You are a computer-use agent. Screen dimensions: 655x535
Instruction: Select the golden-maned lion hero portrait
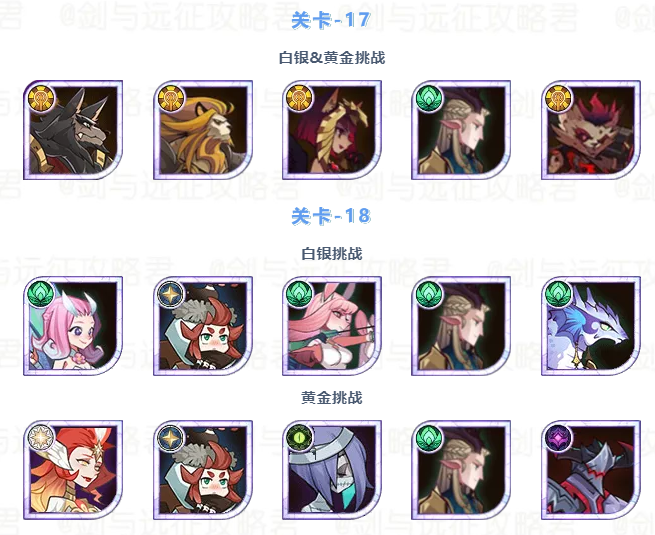(203, 130)
